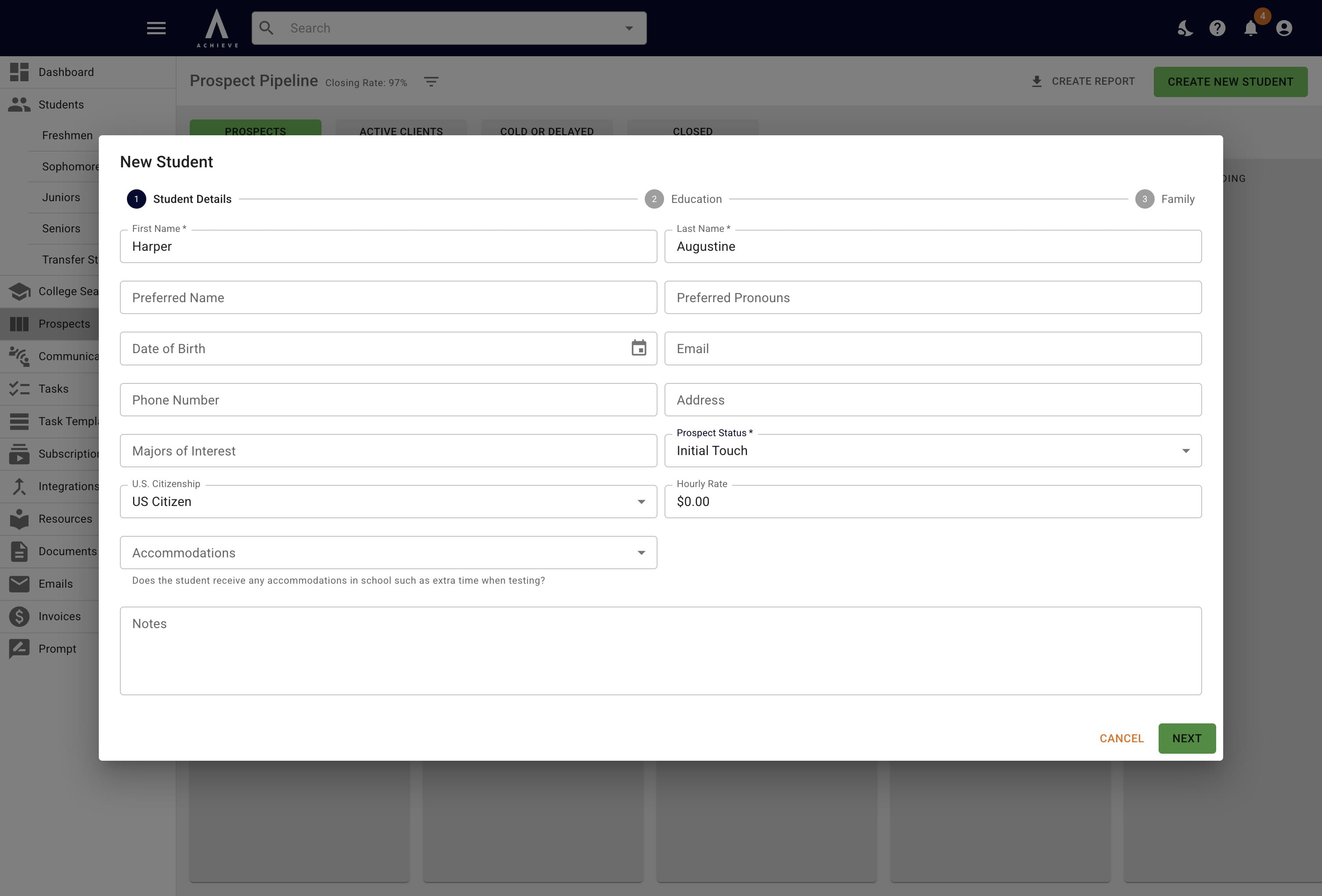
Task: Open the Prospect Status dropdown
Action: [x=933, y=451]
